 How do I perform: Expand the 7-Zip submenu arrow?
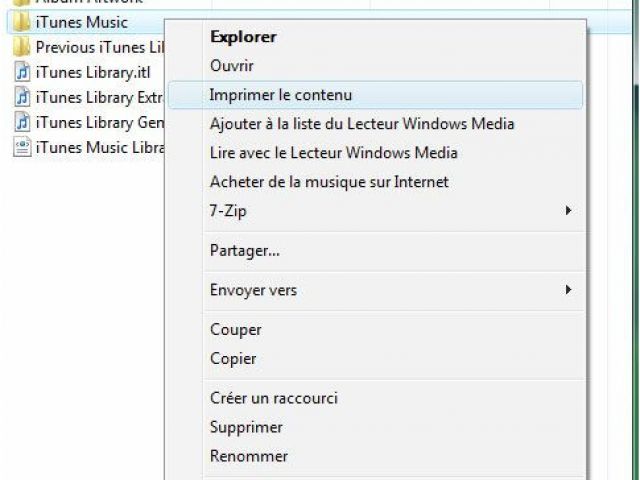point(568,211)
